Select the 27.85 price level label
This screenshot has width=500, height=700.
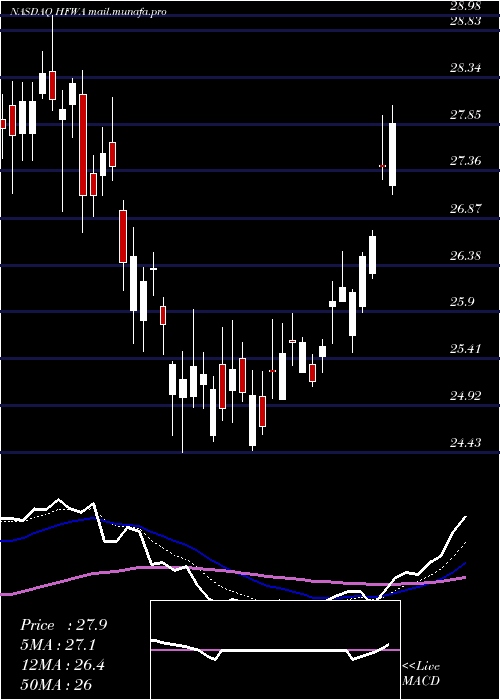tap(465, 115)
